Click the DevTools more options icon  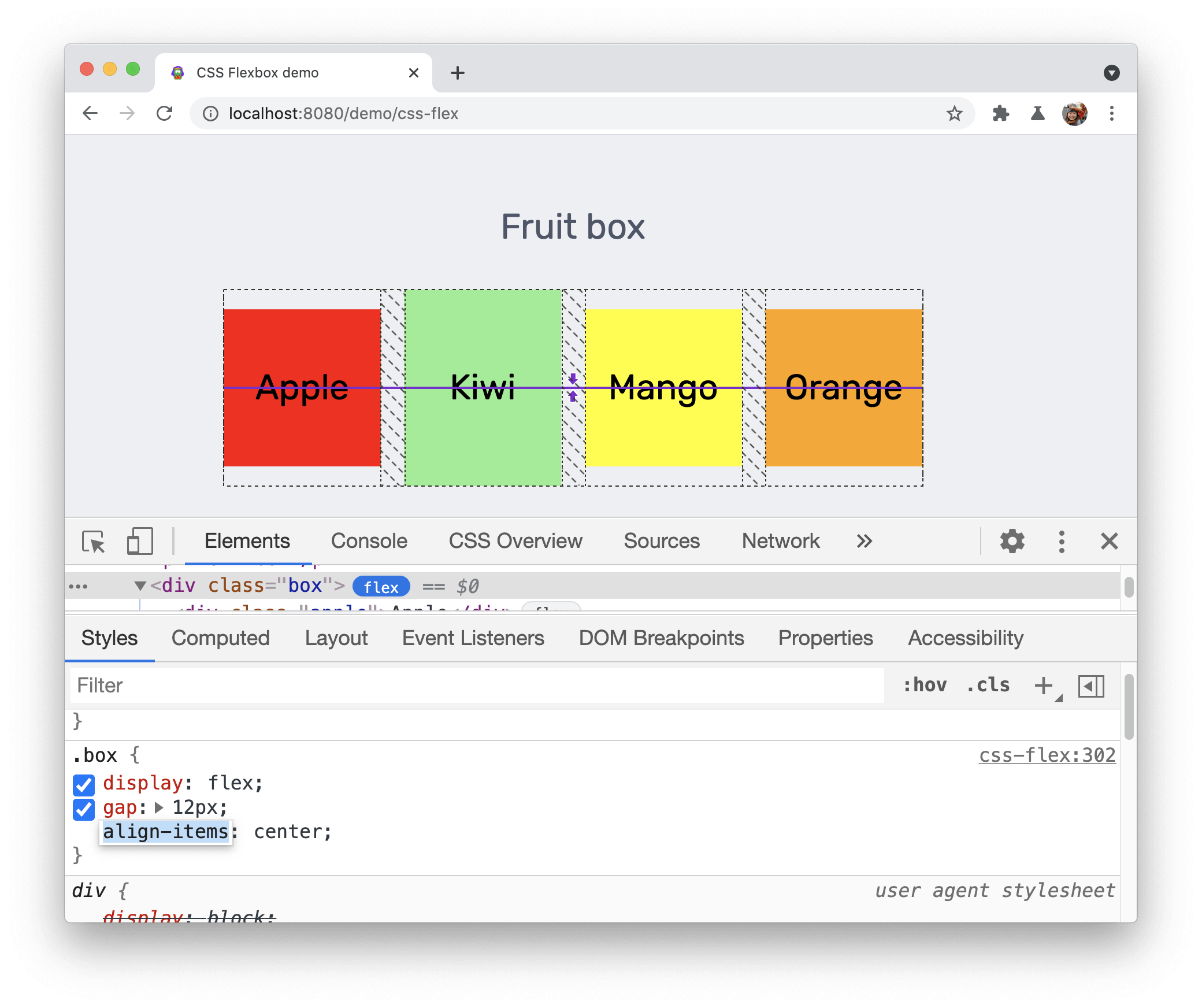coord(1059,541)
